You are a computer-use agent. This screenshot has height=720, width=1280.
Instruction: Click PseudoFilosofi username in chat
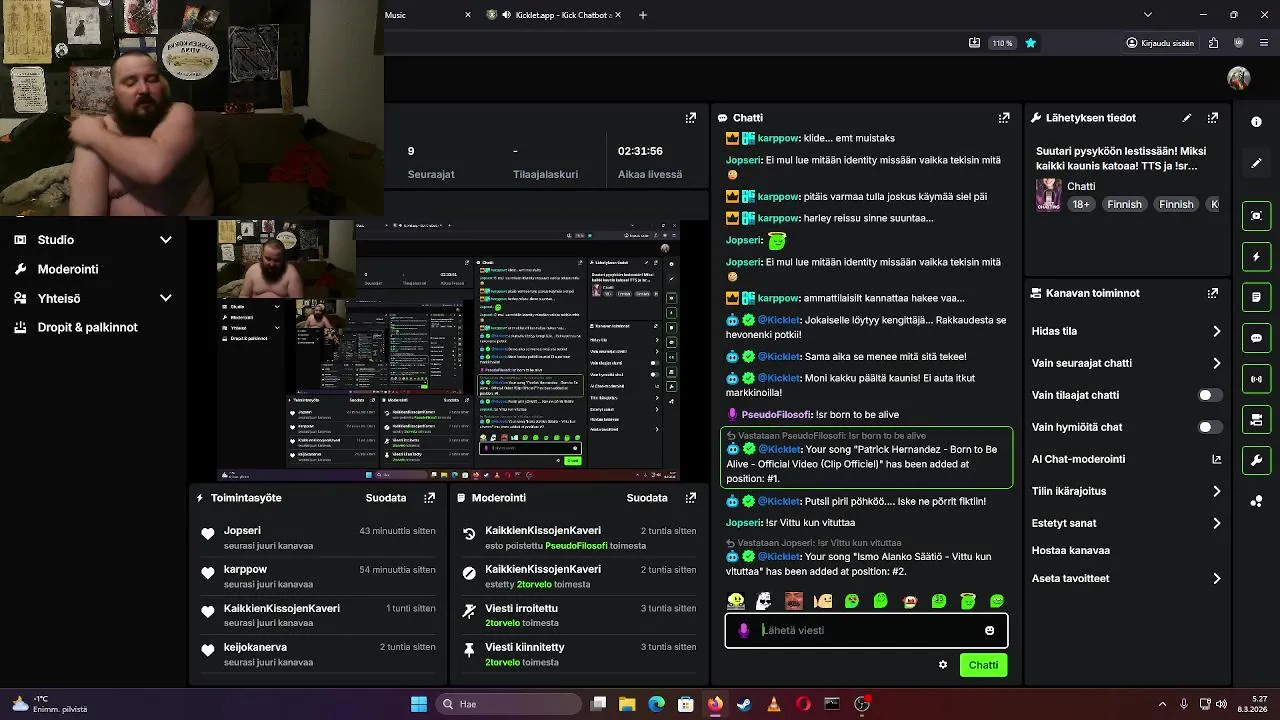(x=777, y=414)
